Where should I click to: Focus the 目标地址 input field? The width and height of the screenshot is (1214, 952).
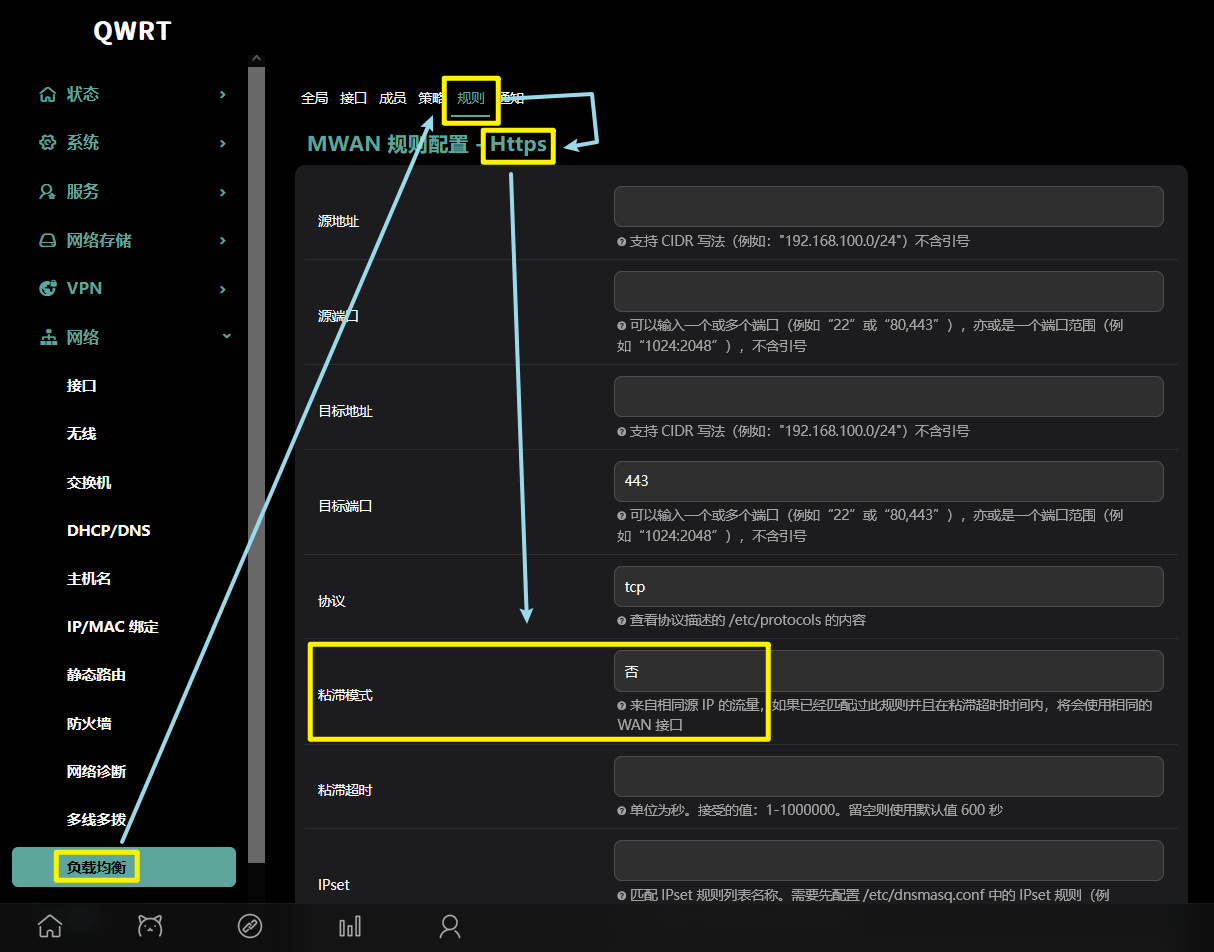[888, 396]
